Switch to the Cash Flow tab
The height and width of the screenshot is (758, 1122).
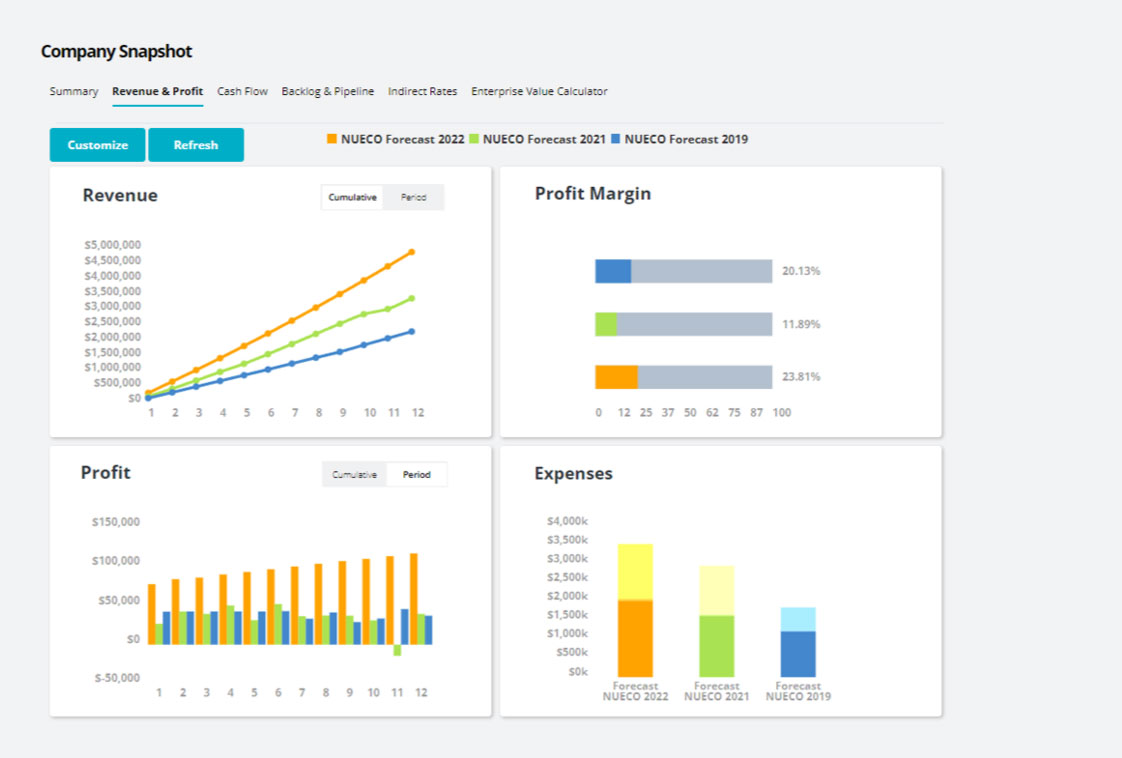tap(242, 91)
